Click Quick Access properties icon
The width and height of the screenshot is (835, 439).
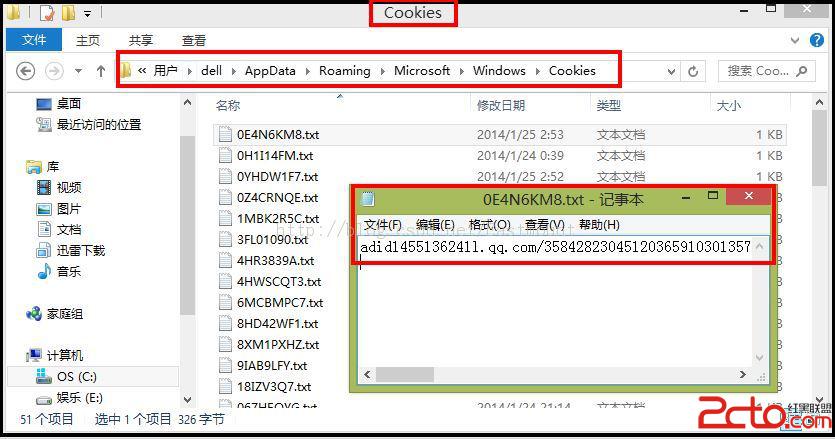(47, 12)
